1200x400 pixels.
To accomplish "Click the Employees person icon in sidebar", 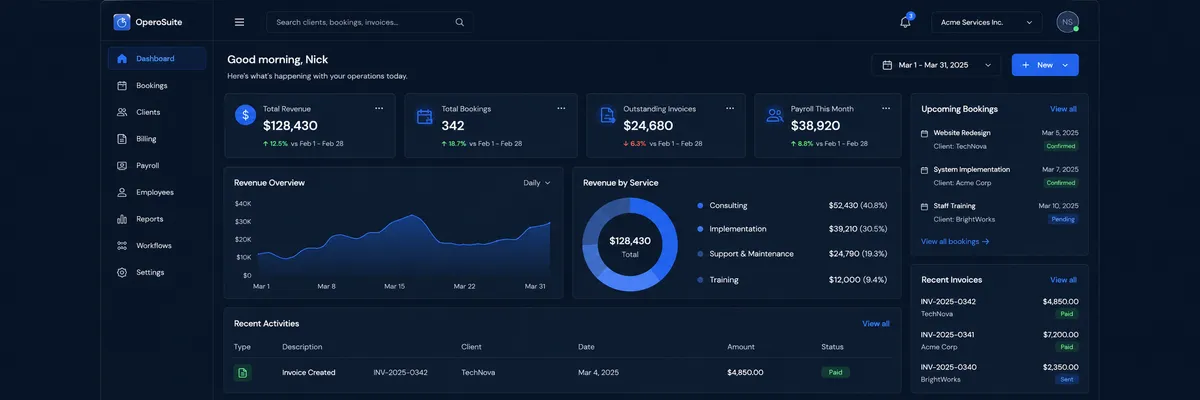I will tap(122, 192).
